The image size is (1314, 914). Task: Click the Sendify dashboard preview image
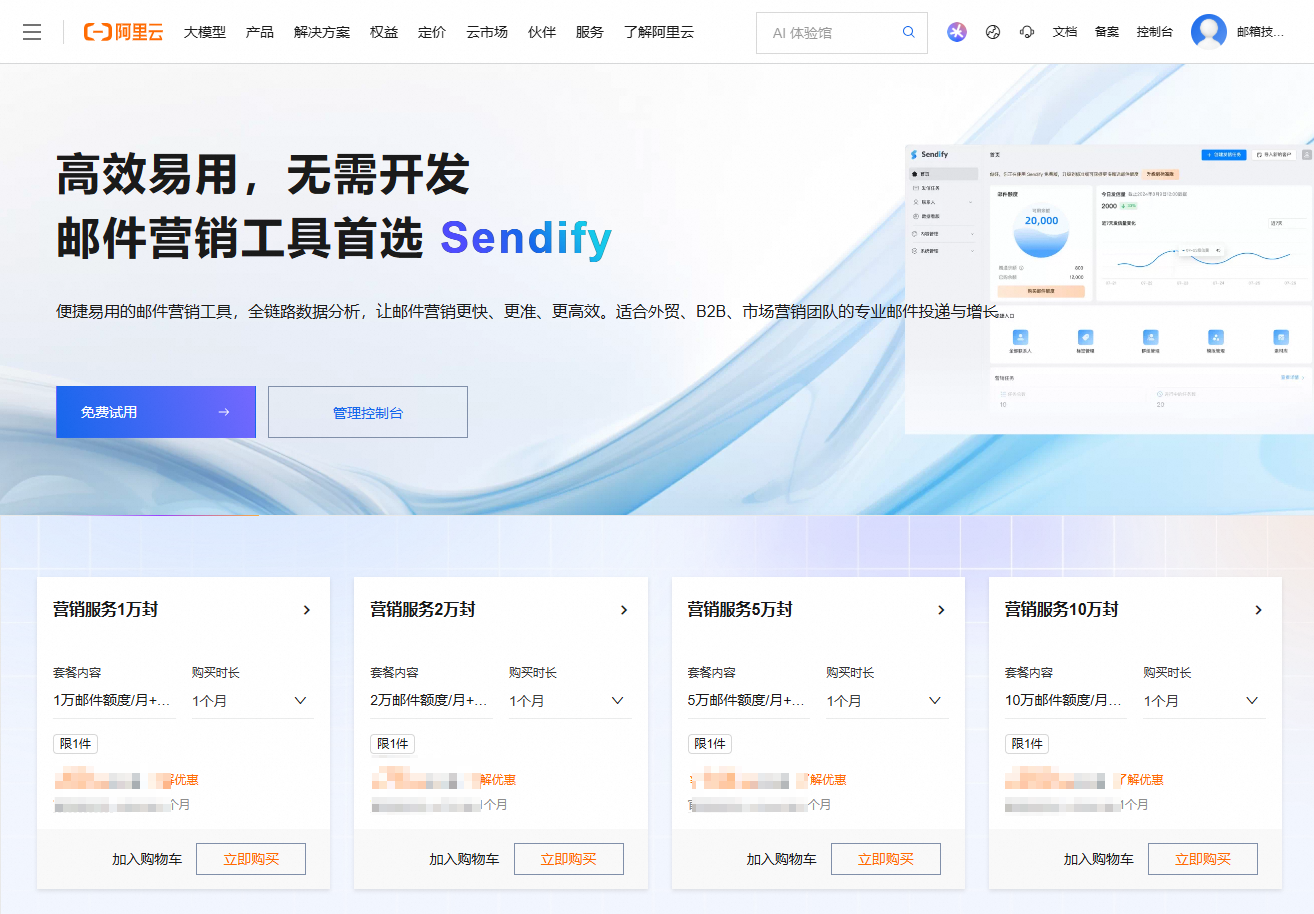tap(1109, 289)
